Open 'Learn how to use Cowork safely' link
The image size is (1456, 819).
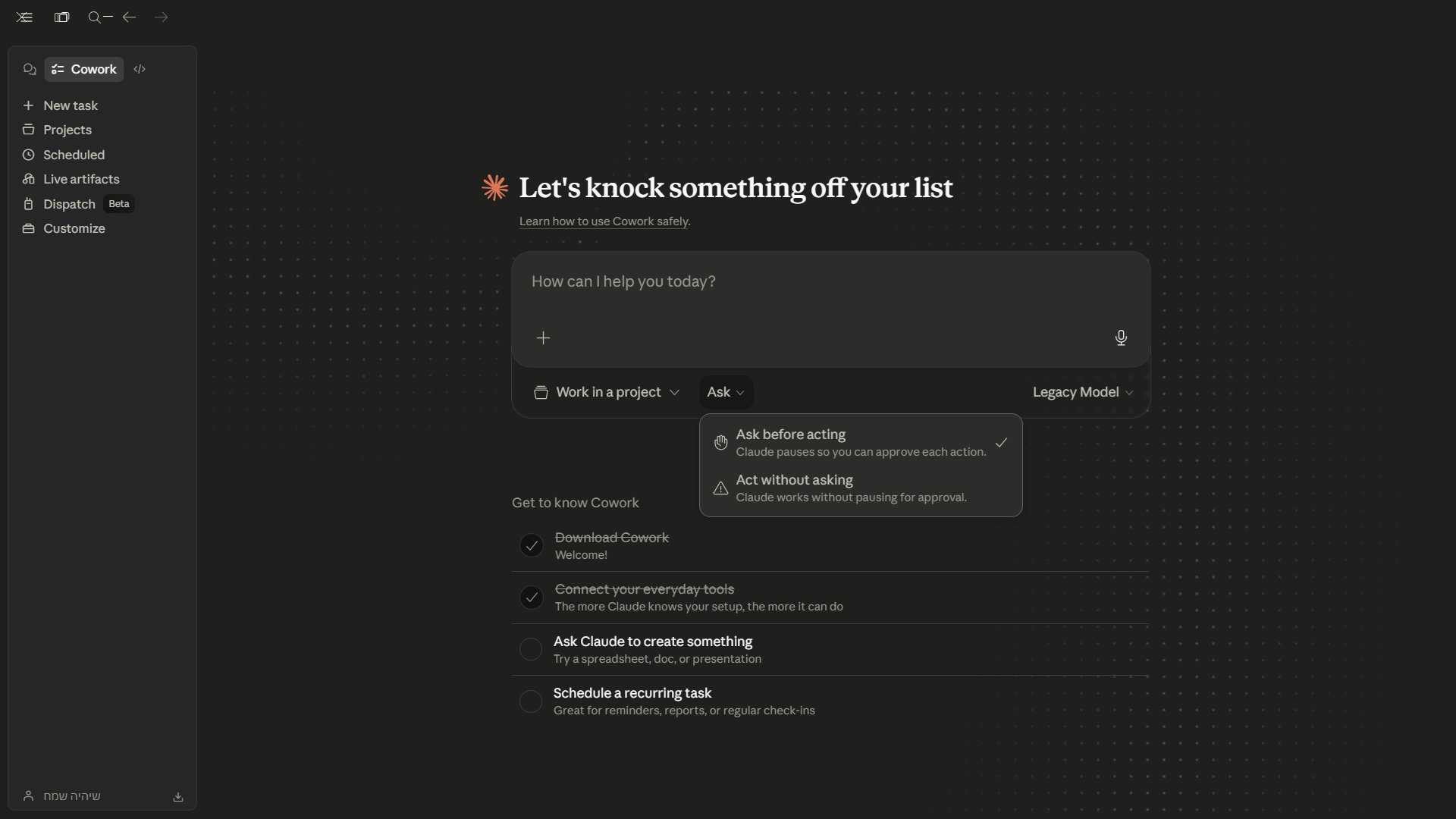click(604, 221)
